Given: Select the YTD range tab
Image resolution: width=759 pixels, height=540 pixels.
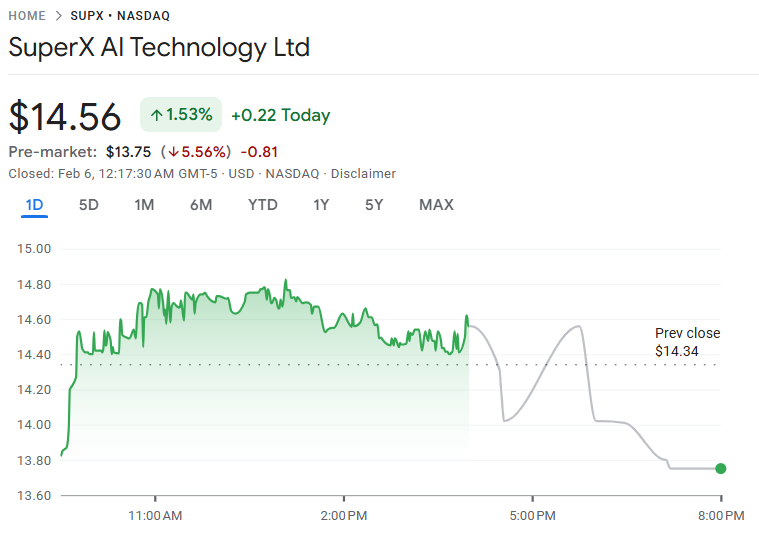Looking at the screenshot, I should 263,205.
